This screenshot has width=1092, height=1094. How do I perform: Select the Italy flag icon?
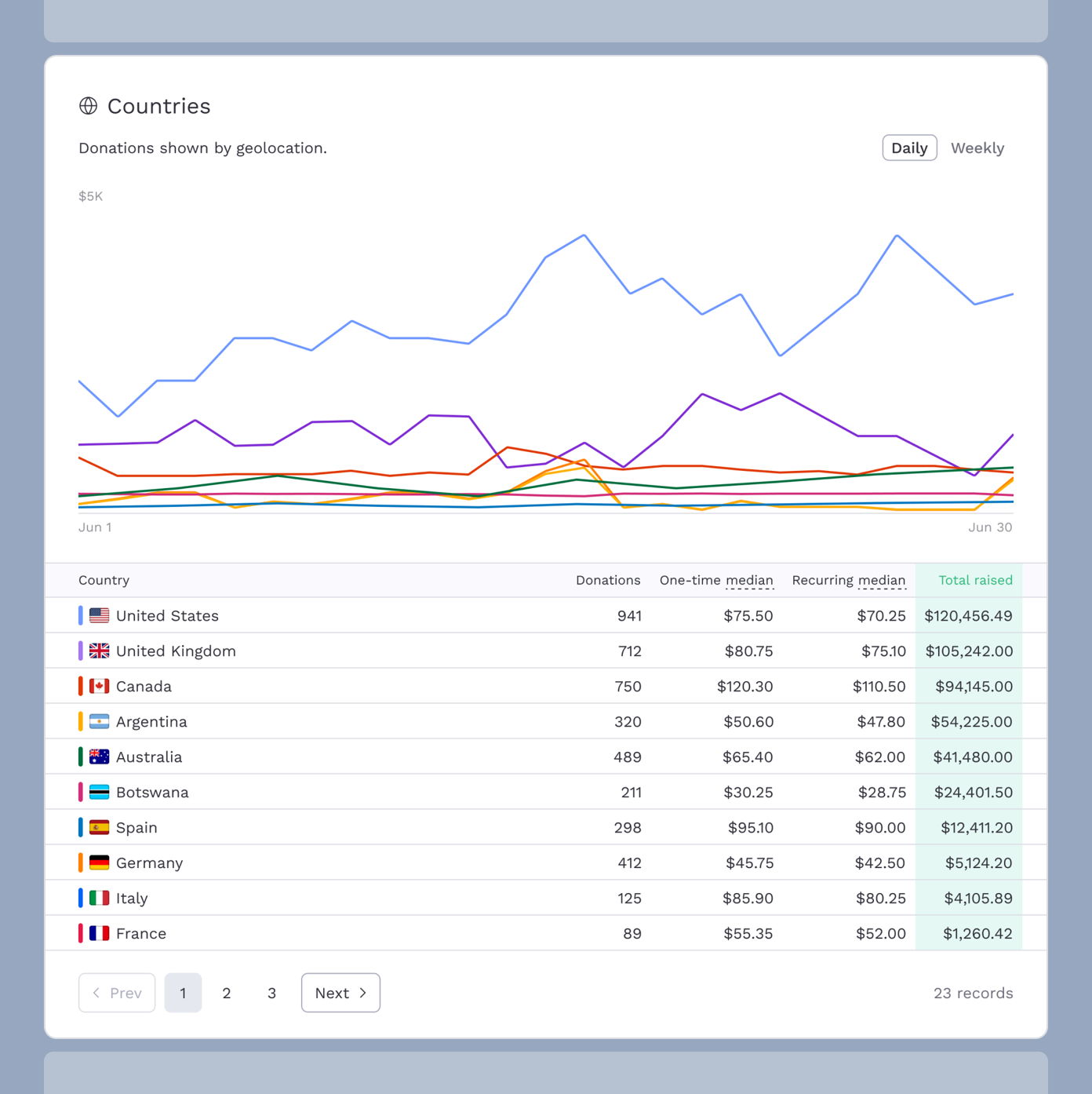click(100, 898)
